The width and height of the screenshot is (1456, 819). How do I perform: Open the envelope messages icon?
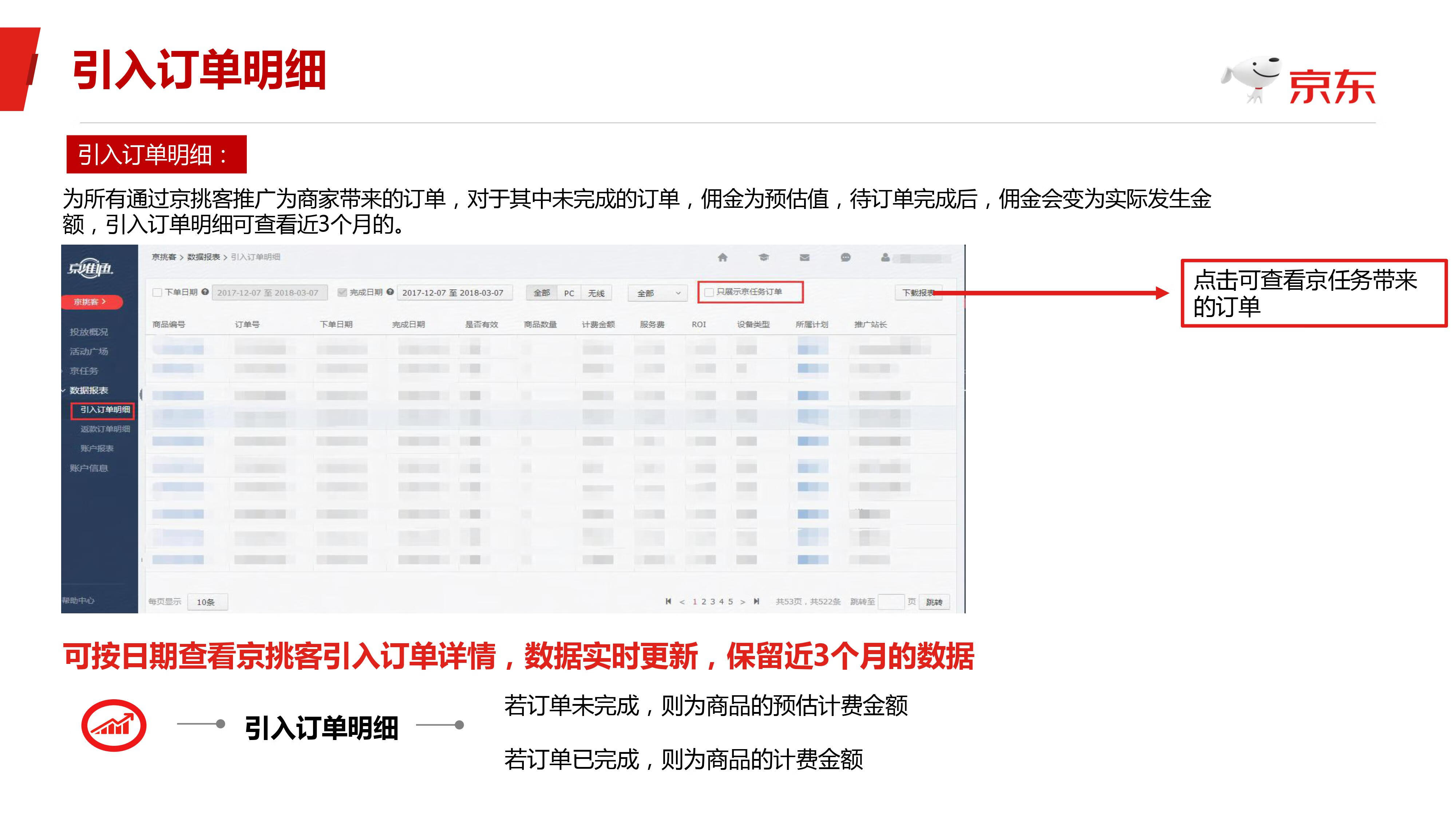(805, 258)
